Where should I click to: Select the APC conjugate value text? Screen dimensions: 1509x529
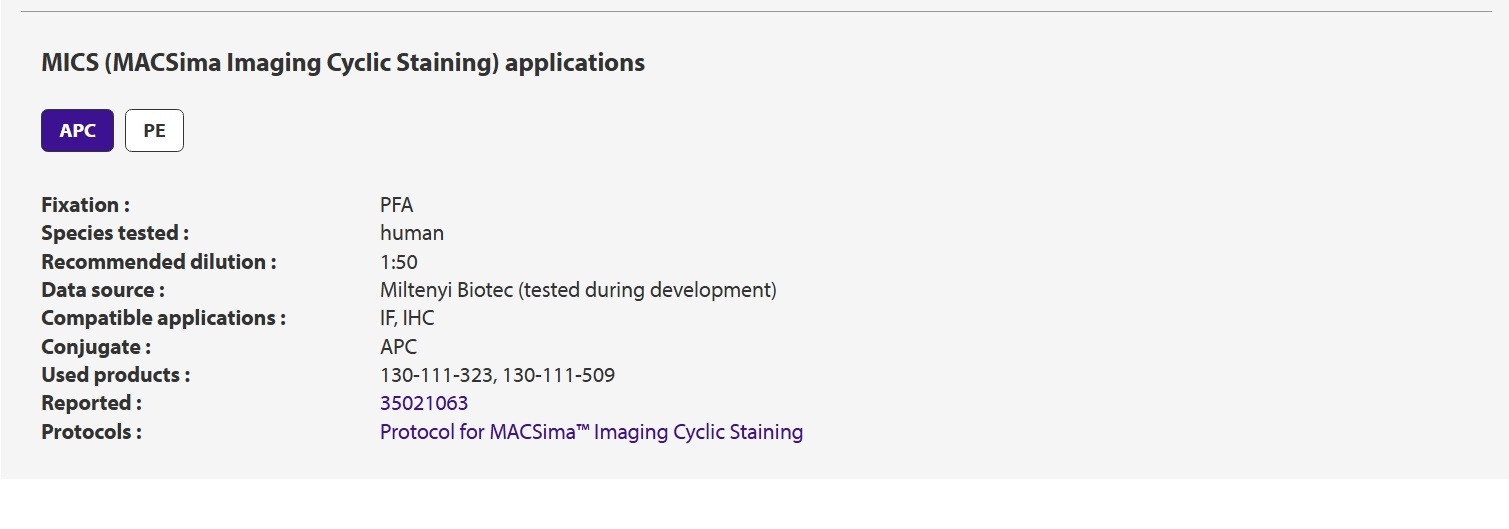pyautogui.click(x=399, y=347)
